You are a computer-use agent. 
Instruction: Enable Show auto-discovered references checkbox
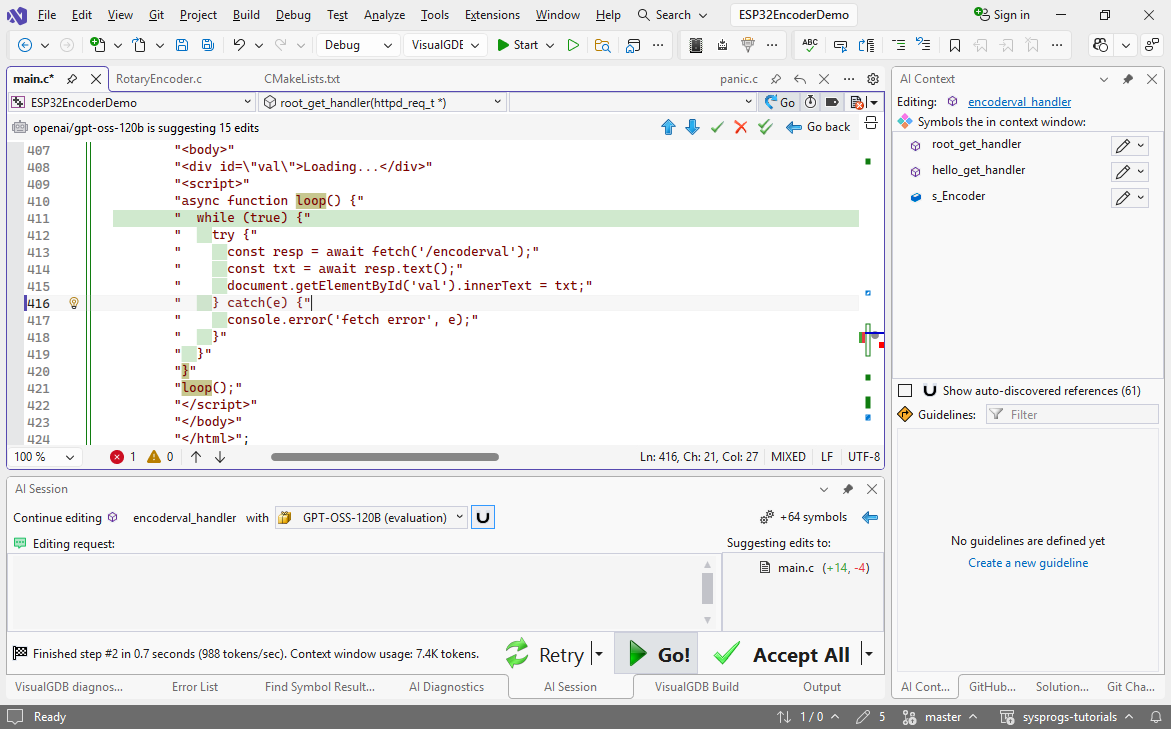pos(905,391)
